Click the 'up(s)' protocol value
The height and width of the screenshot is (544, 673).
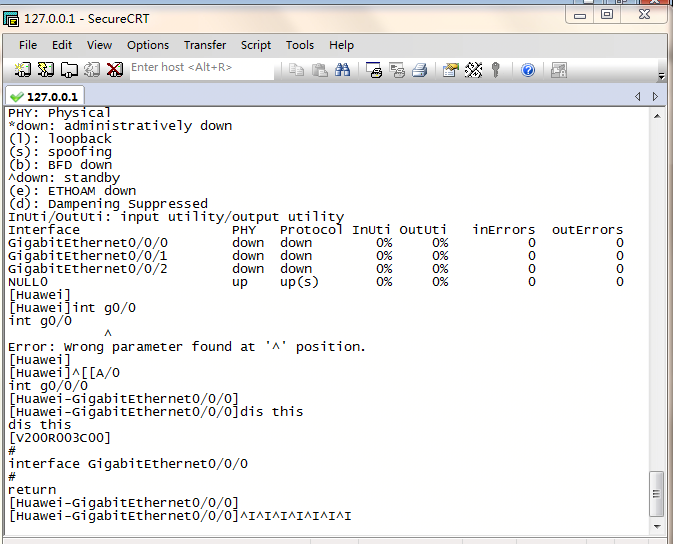299,282
